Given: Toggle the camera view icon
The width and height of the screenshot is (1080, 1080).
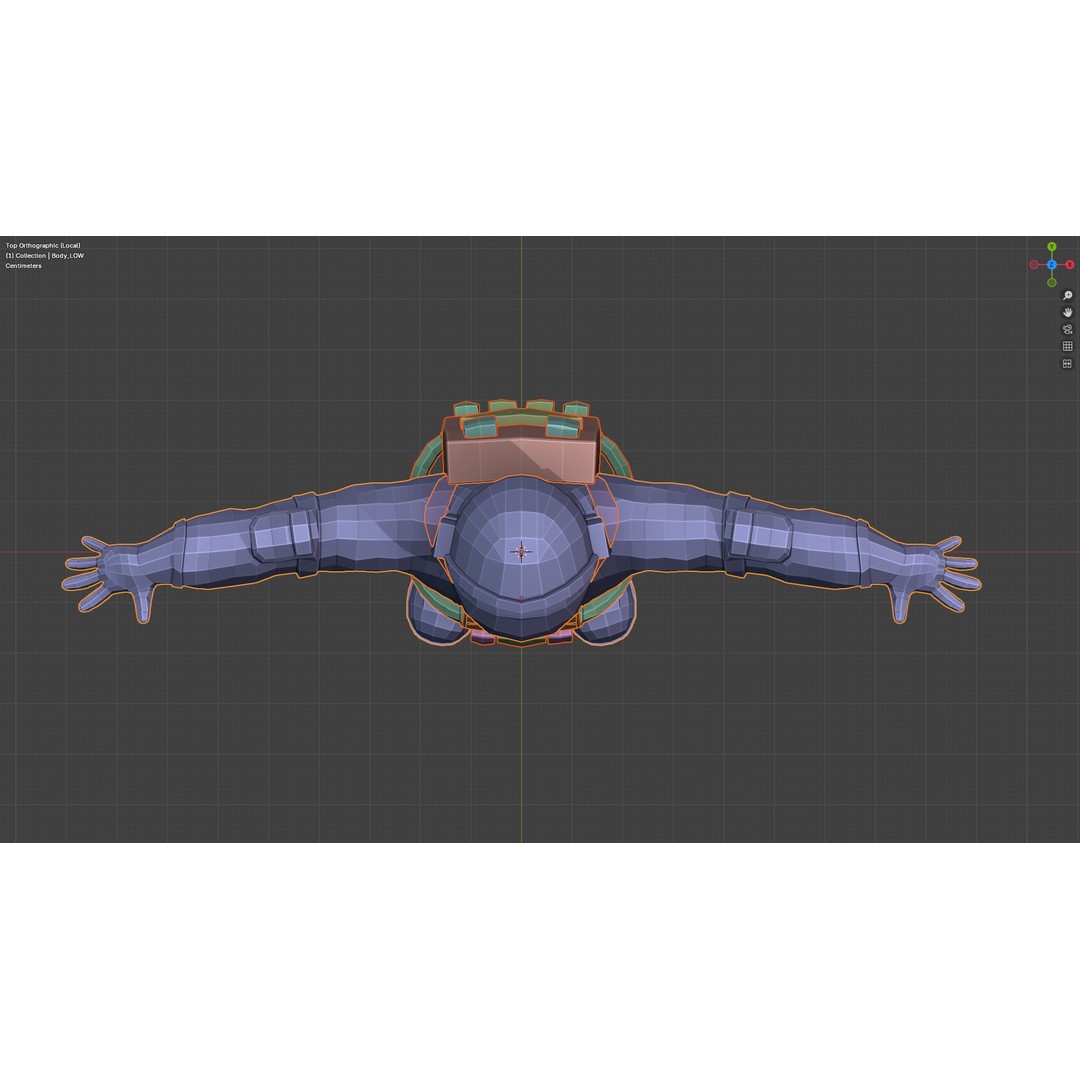Looking at the screenshot, I should [x=1067, y=330].
